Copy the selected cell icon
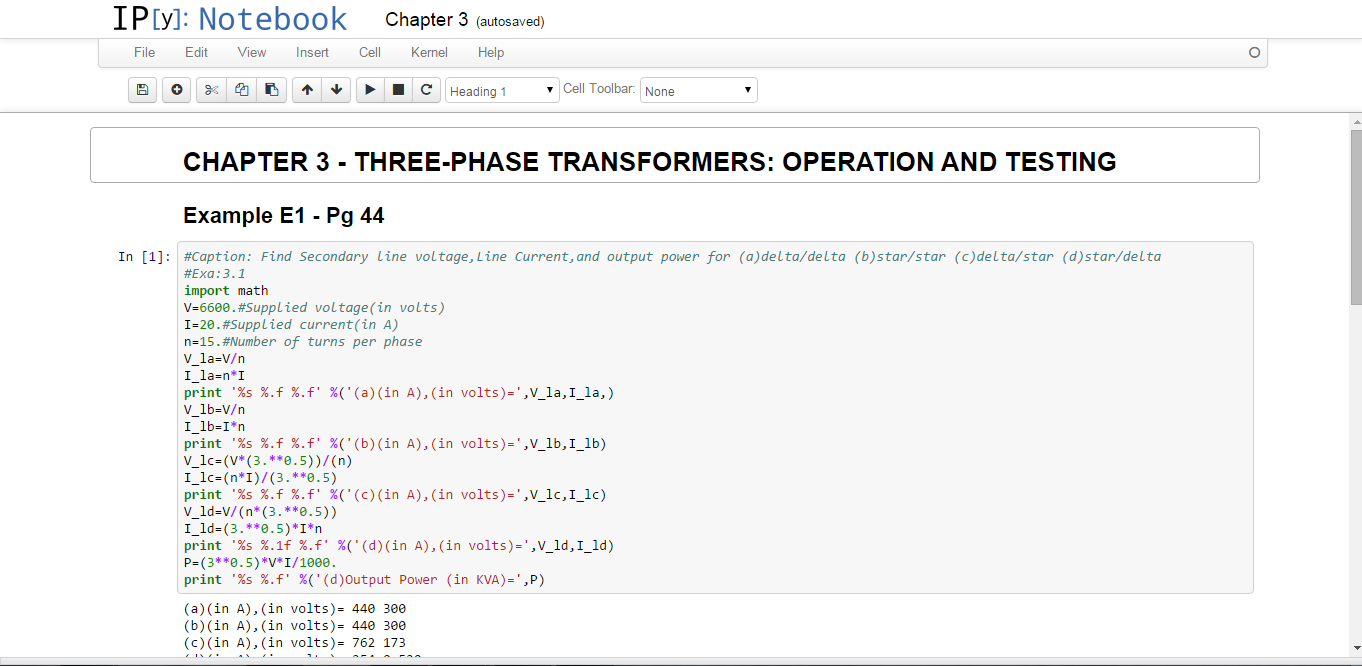The image size is (1362, 666). point(241,90)
